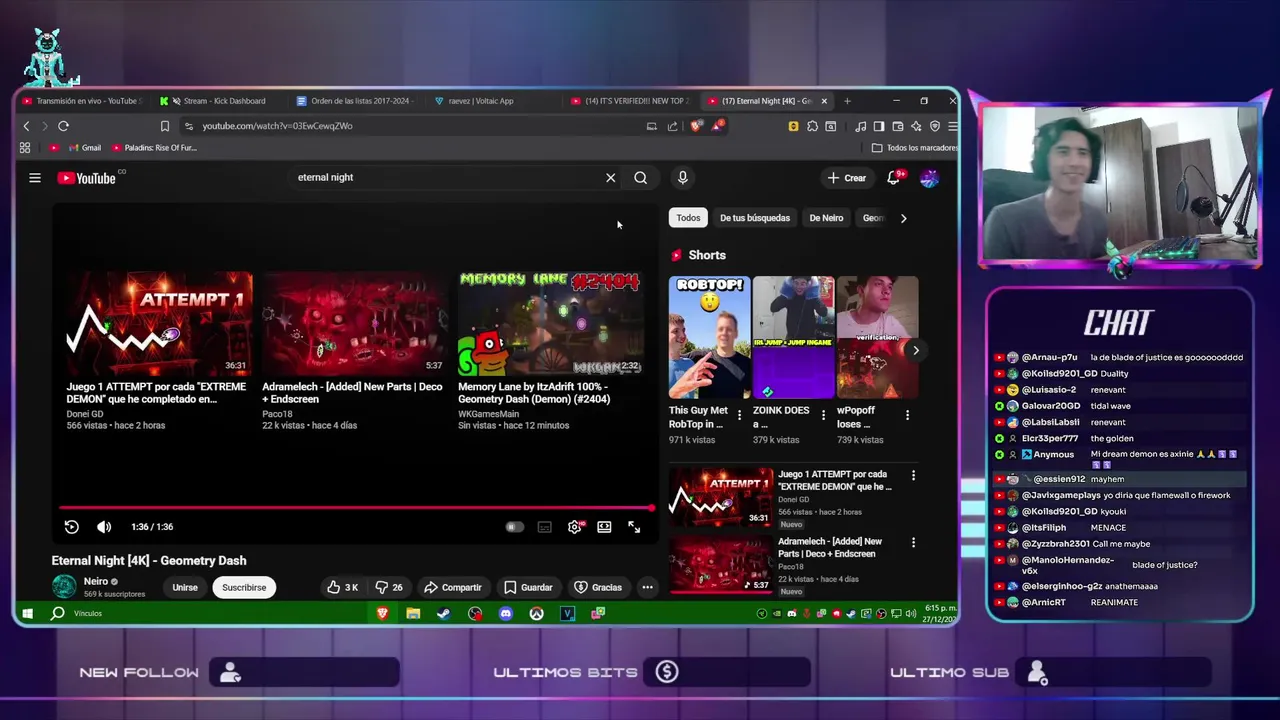Open Discord from the taskbar

pyautogui.click(x=506, y=613)
